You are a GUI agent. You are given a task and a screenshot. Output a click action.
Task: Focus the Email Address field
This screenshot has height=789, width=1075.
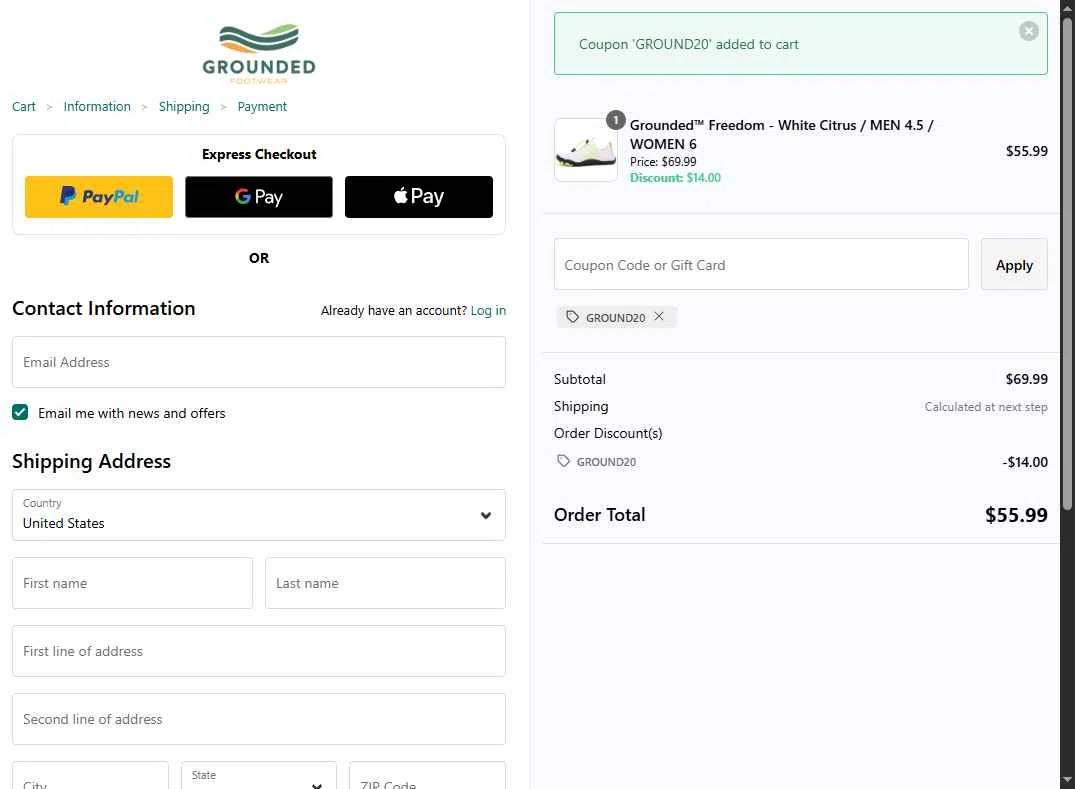pos(258,362)
